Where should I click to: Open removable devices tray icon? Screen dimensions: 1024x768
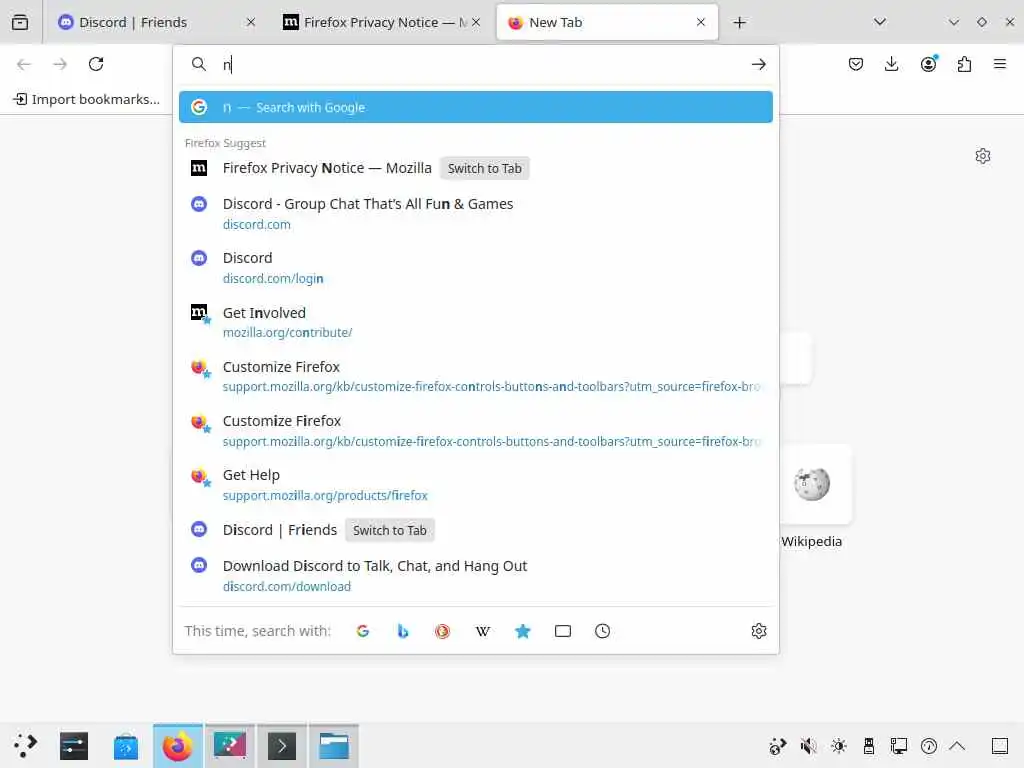[x=869, y=746]
